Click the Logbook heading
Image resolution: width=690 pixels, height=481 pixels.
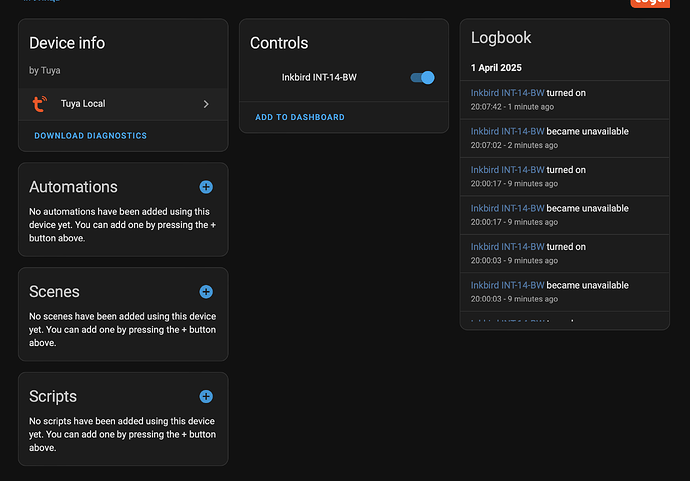coord(501,38)
